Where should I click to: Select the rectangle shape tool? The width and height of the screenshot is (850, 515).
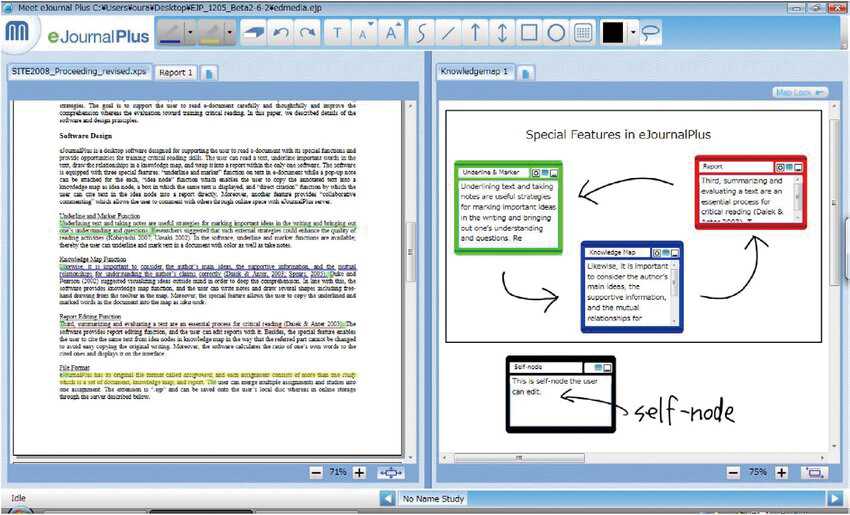coord(529,33)
